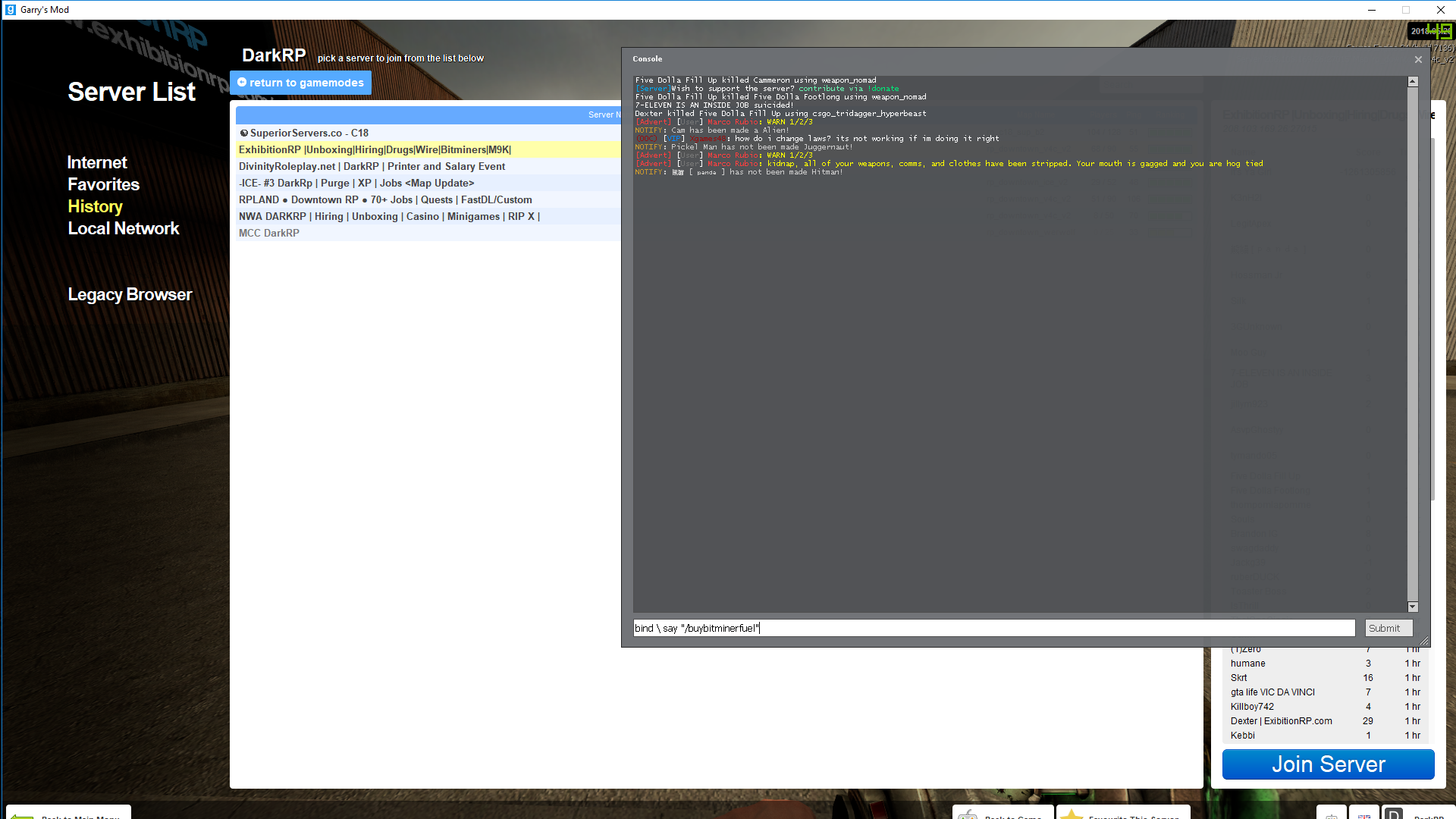The height and width of the screenshot is (819, 1456).
Task: Select player Killboy742 in player list
Action: coord(1325,707)
